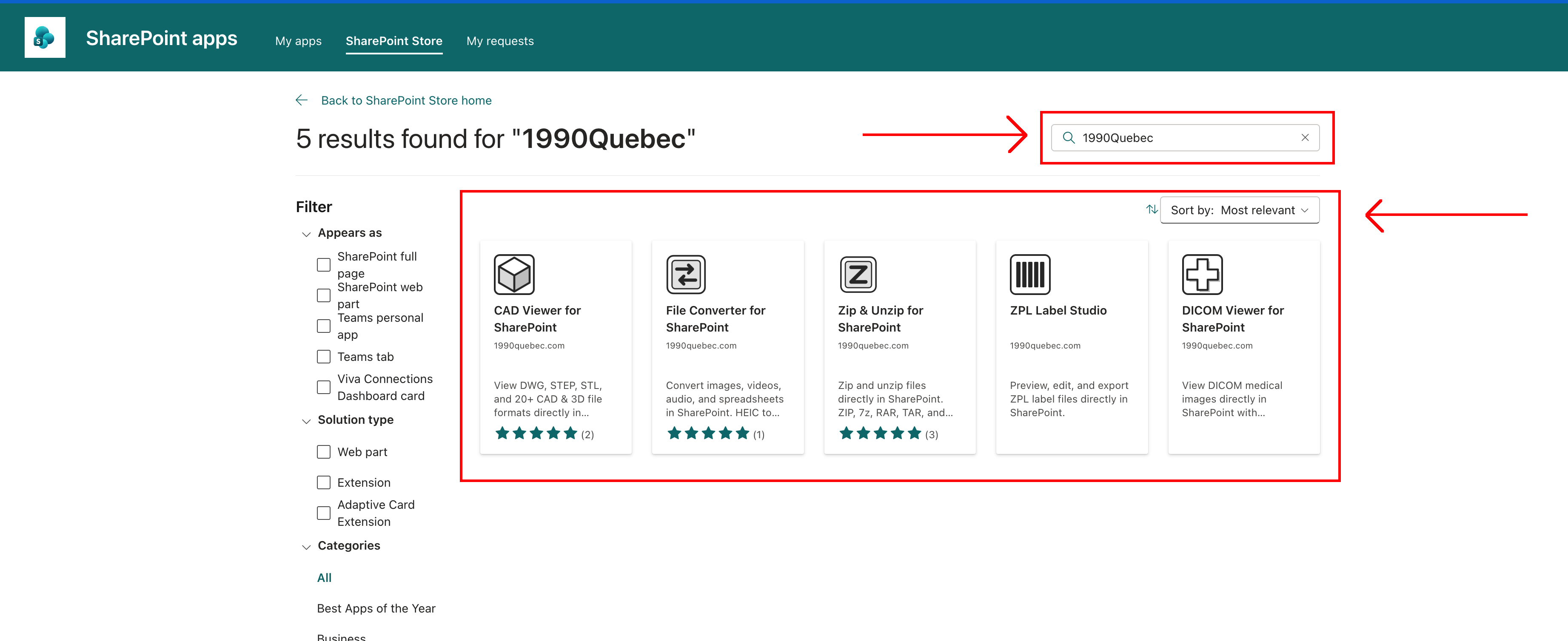Click the File Converter description text
This screenshot has width=1568, height=641.
click(724, 399)
